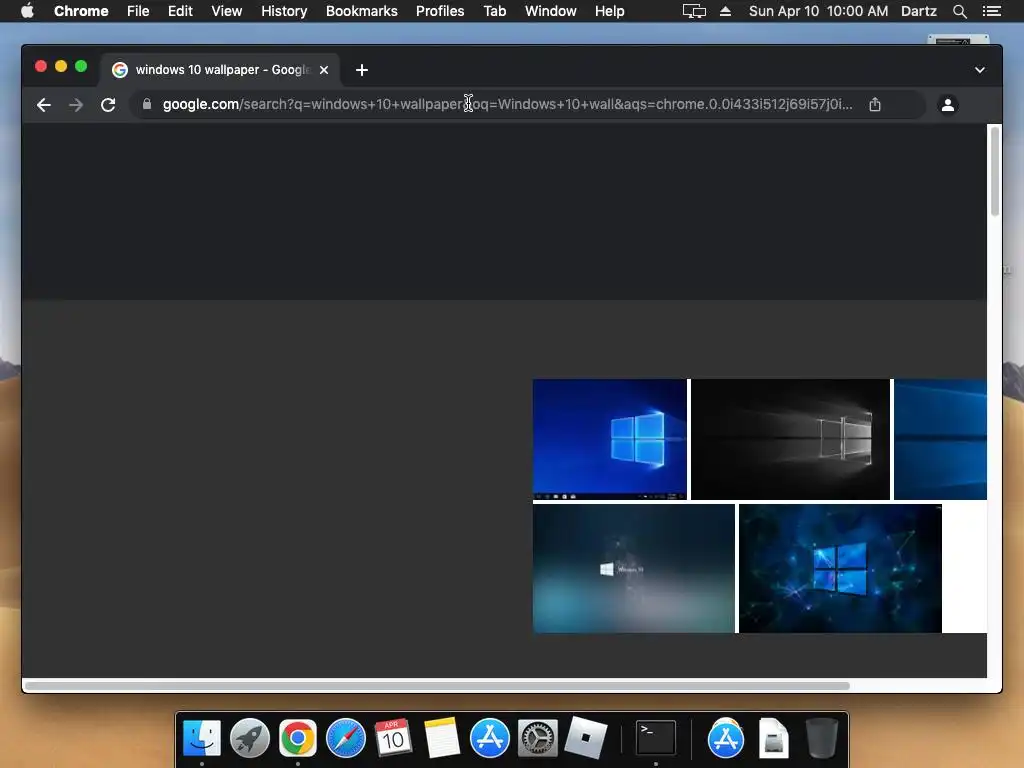
Task: Open the partially visible blue wallpaper thumbnail
Action: [x=940, y=440]
